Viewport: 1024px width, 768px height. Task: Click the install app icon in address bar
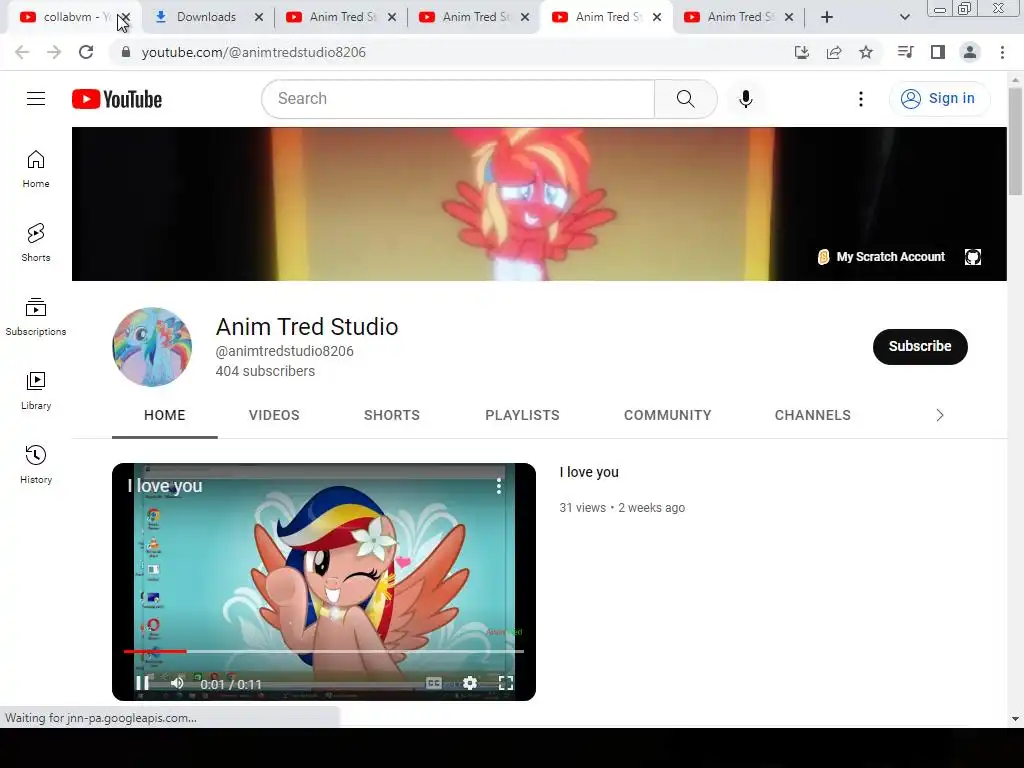click(x=802, y=52)
